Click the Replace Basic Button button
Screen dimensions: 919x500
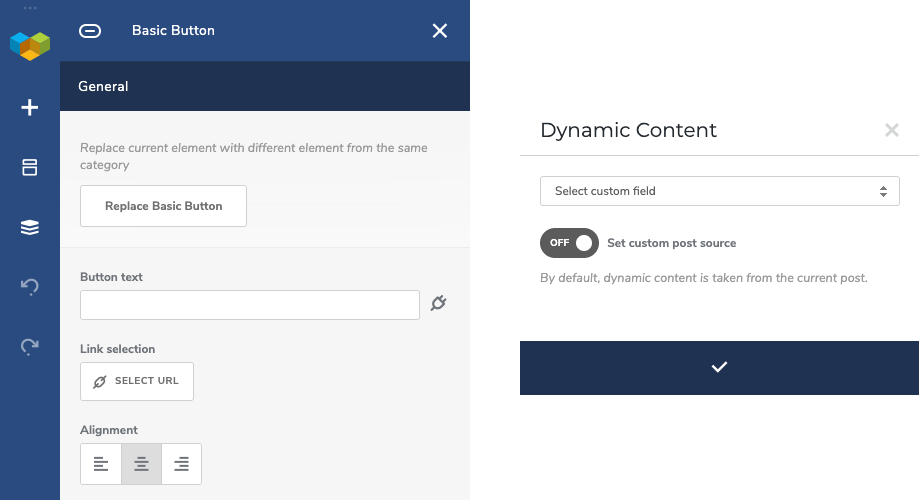pos(164,206)
